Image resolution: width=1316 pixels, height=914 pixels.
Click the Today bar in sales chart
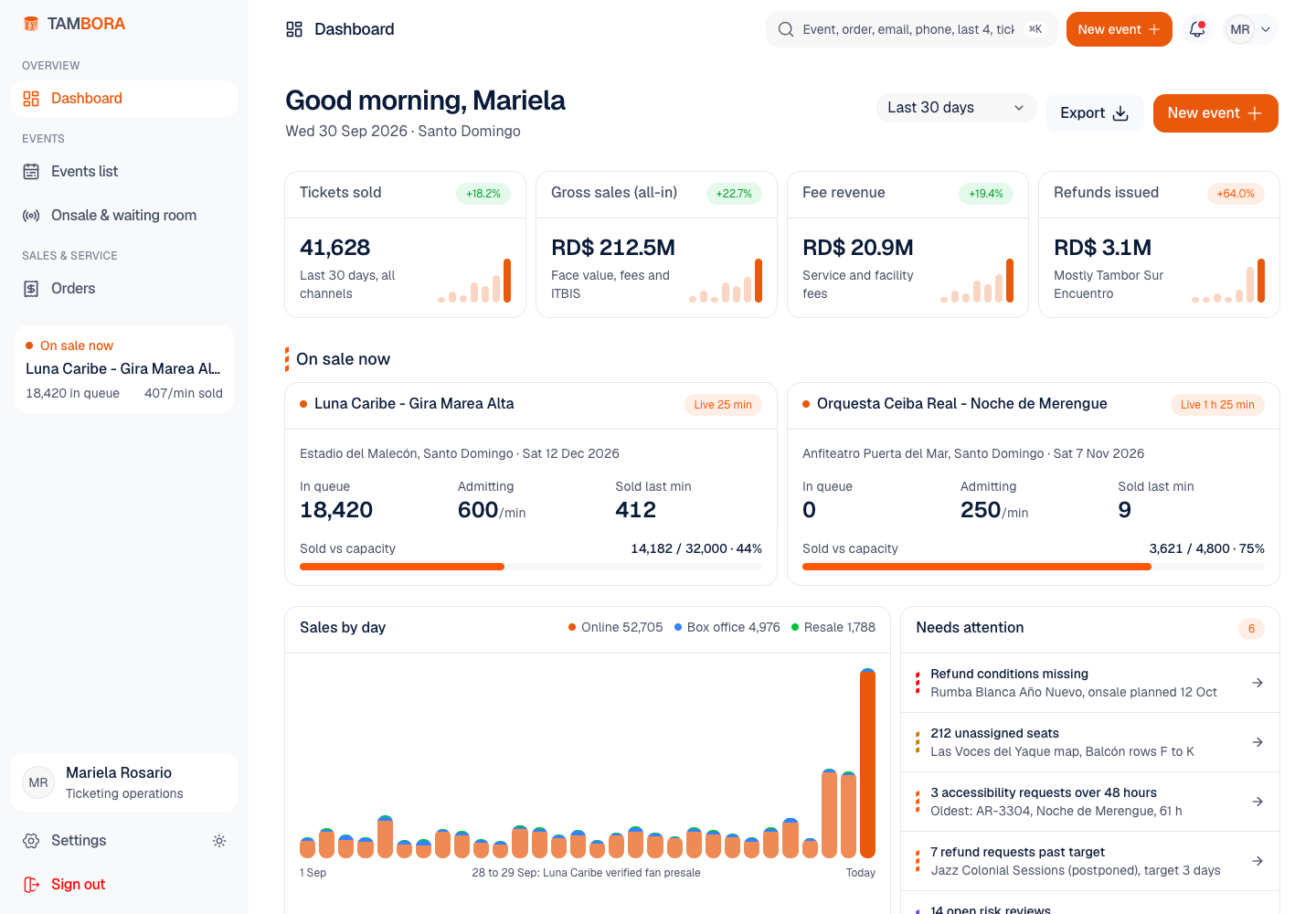(867, 763)
